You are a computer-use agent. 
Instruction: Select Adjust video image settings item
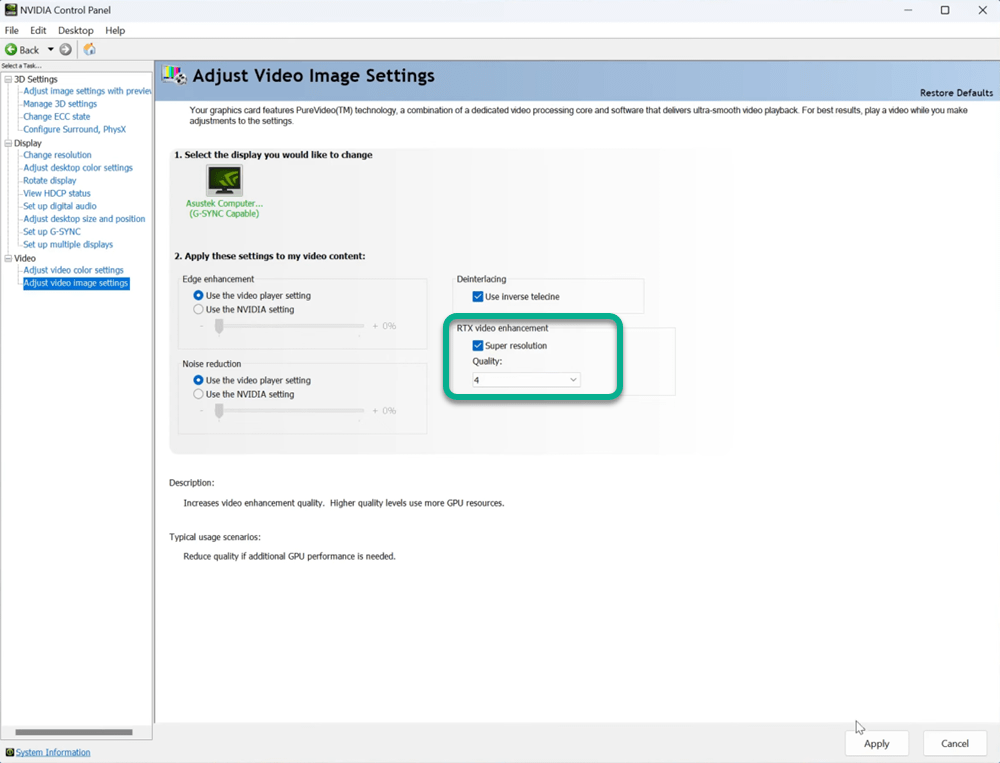click(76, 283)
